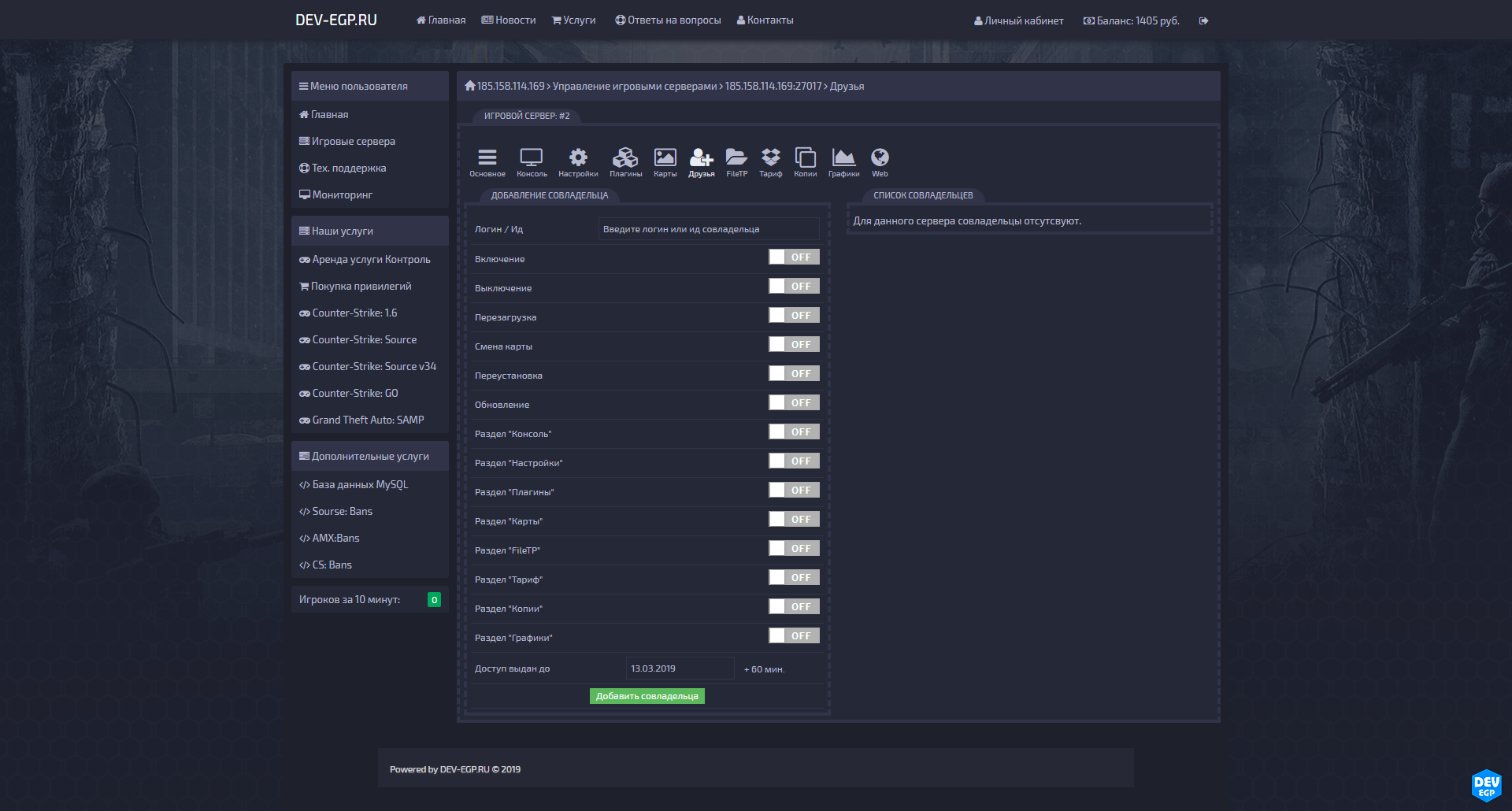This screenshot has width=1512, height=811.
Task: Open the Карты image icon
Action: click(x=665, y=161)
